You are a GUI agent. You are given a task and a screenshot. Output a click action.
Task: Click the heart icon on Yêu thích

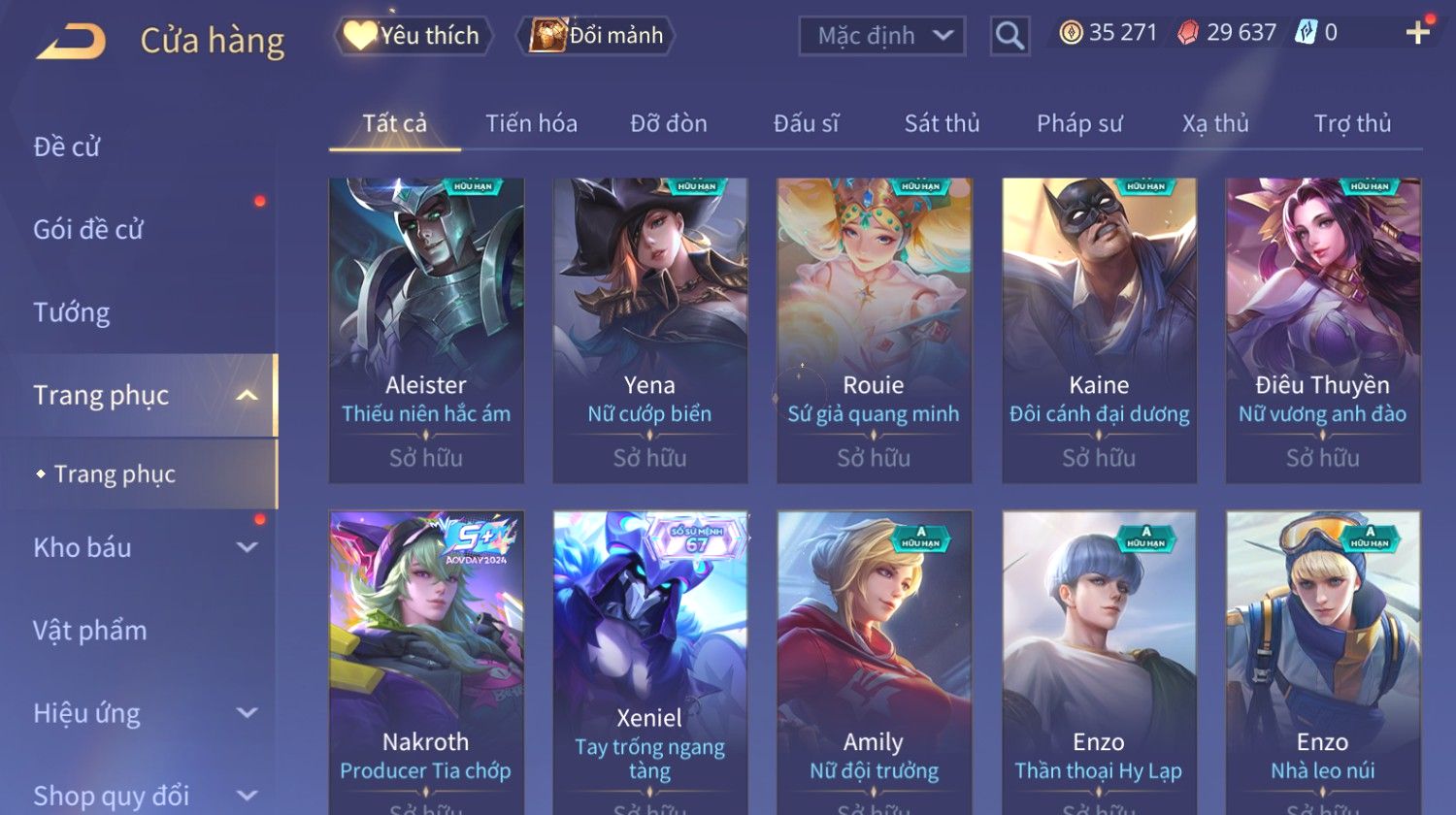click(x=360, y=36)
